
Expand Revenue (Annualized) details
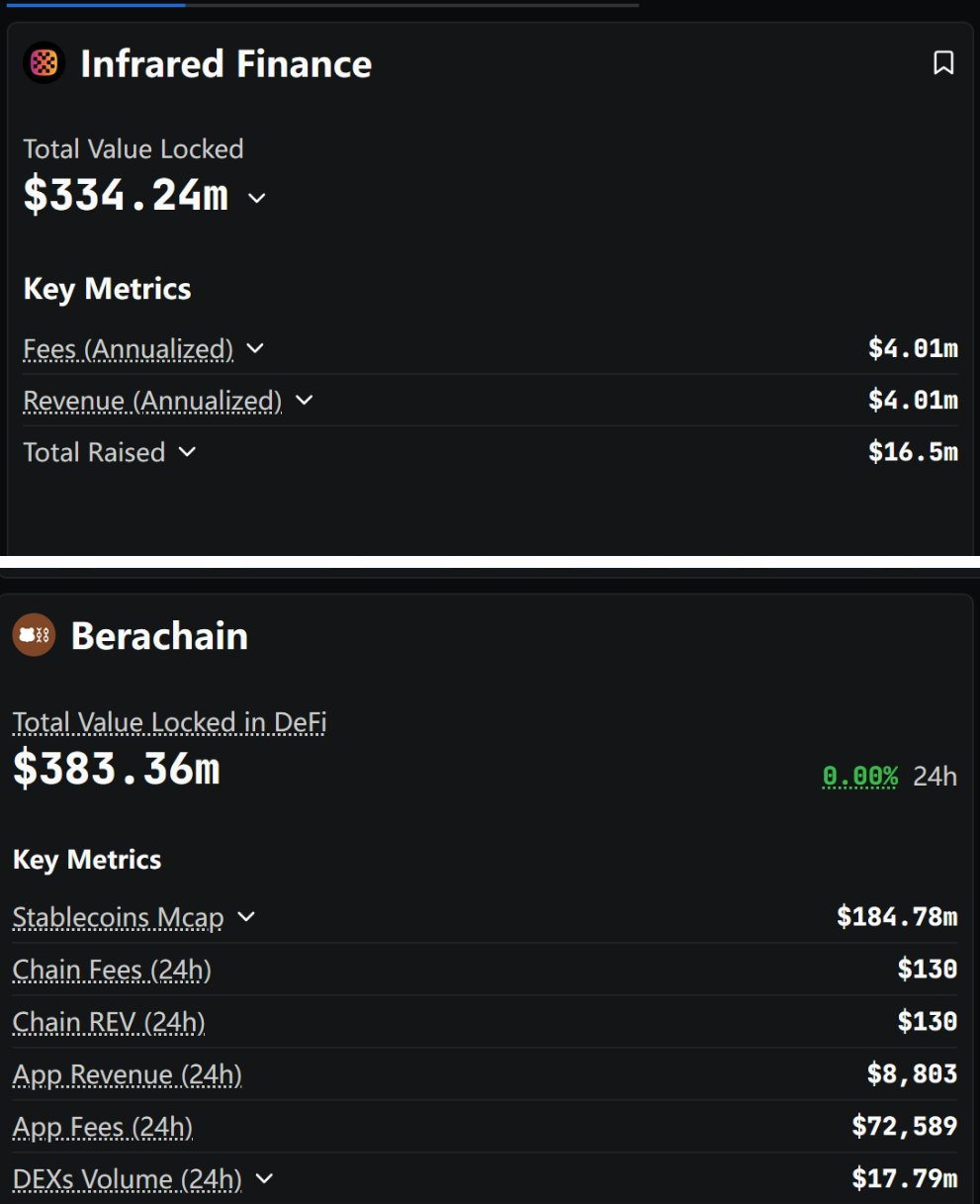[x=305, y=400]
